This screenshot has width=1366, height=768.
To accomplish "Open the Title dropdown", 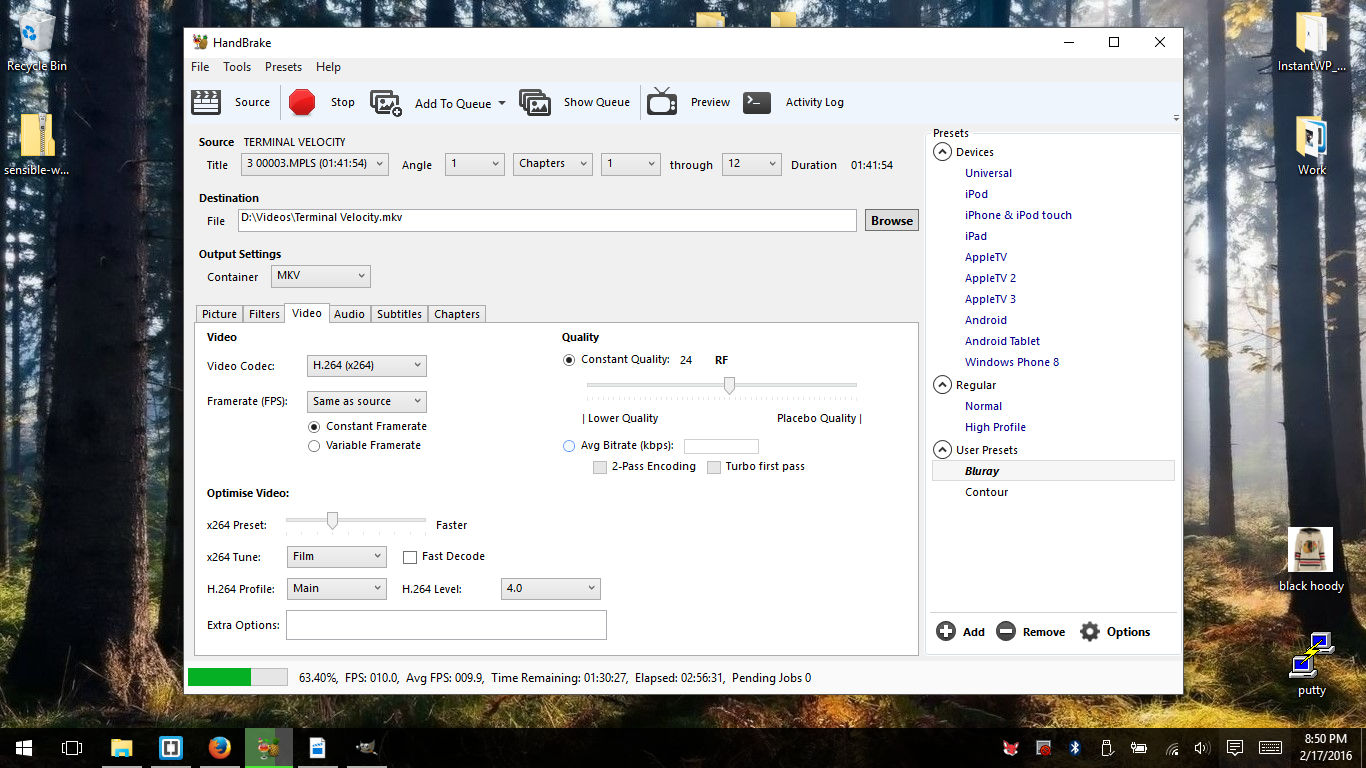I will pyautogui.click(x=313, y=164).
